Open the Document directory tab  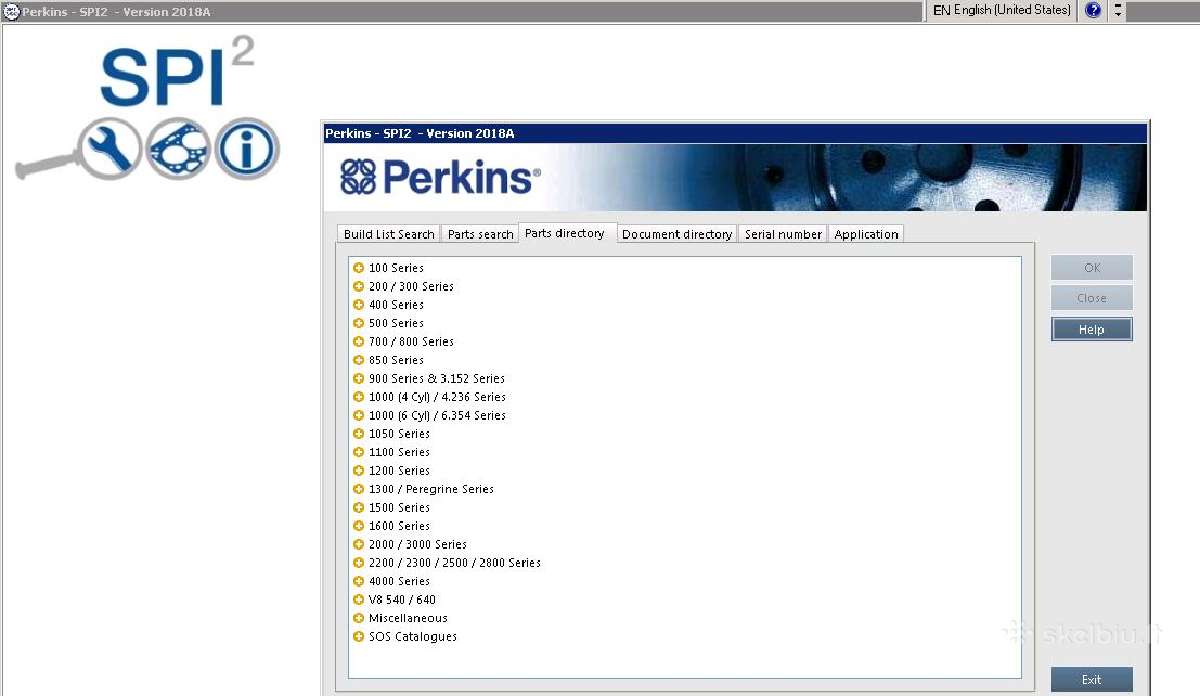click(677, 234)
